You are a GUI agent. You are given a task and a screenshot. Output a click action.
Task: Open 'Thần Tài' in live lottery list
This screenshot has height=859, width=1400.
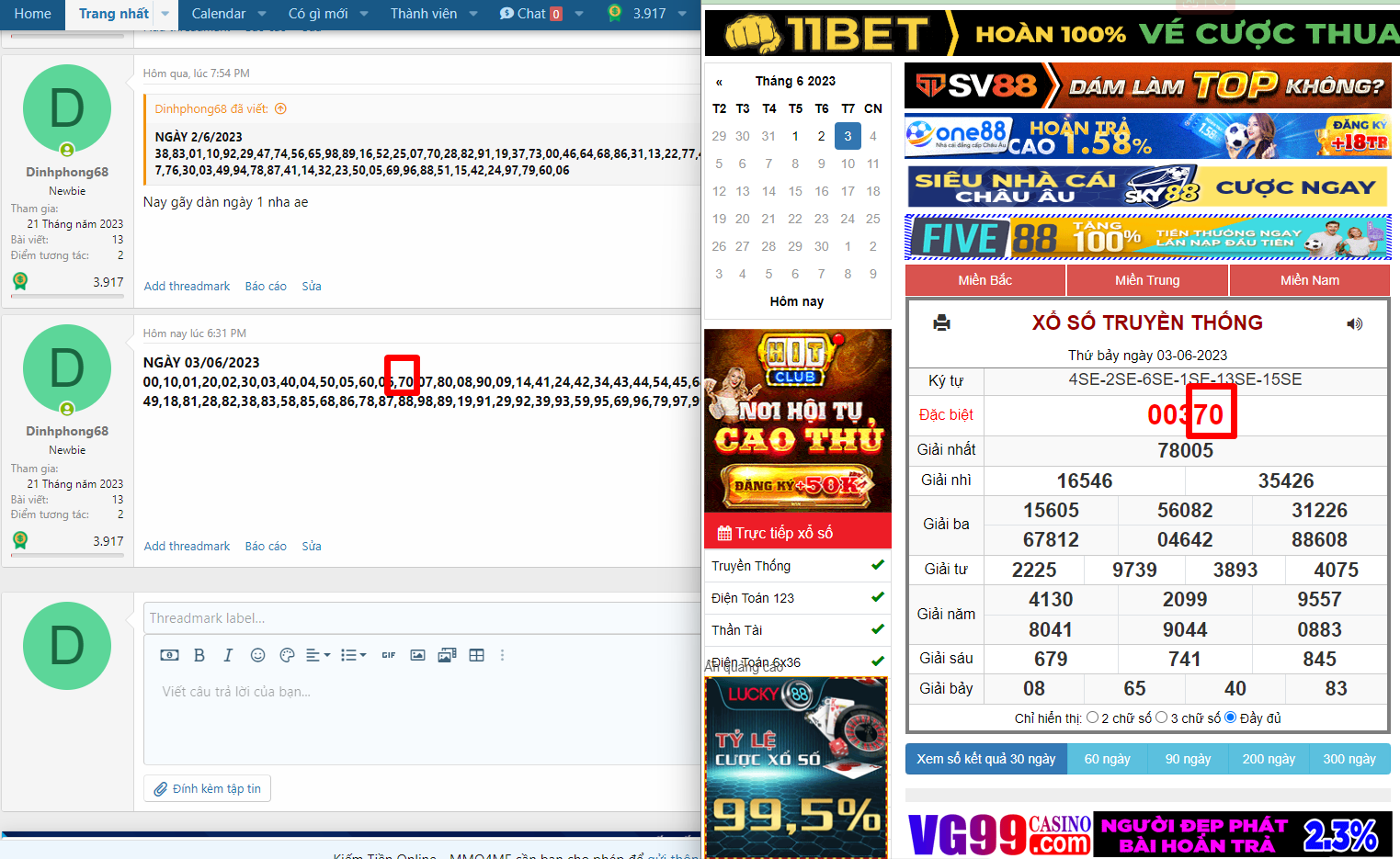click(798, 630)
